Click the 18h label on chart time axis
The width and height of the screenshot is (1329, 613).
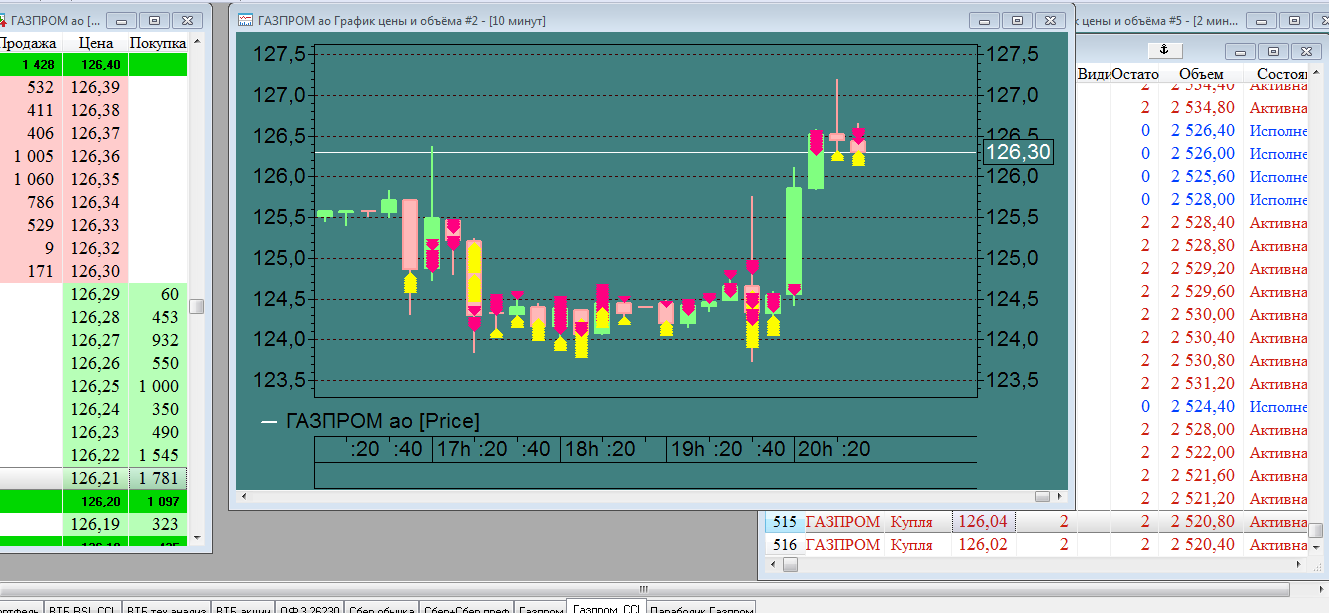pos(582,450)
